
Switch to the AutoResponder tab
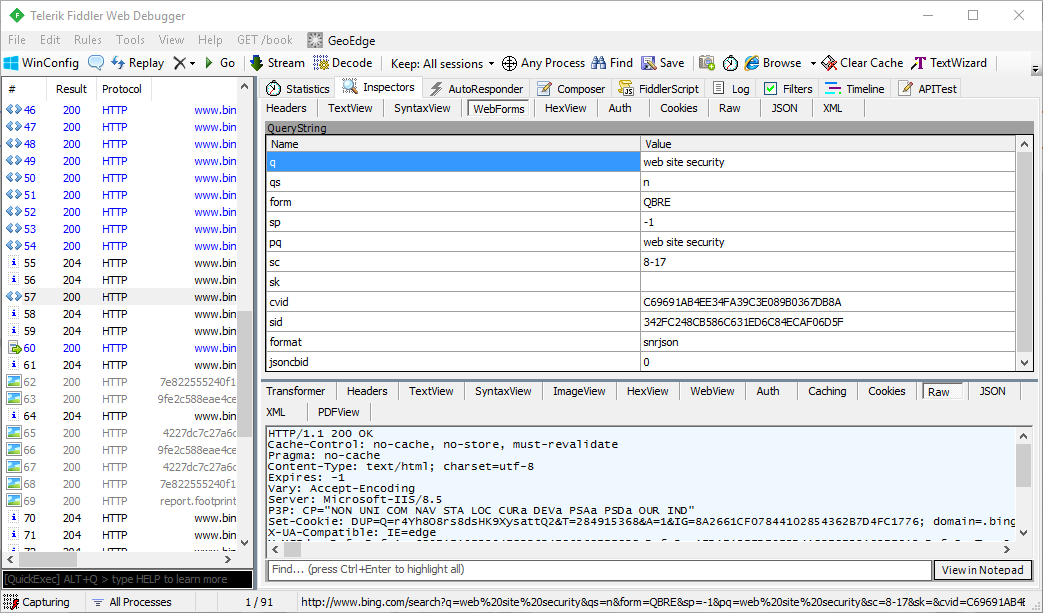tap(476, 88)
